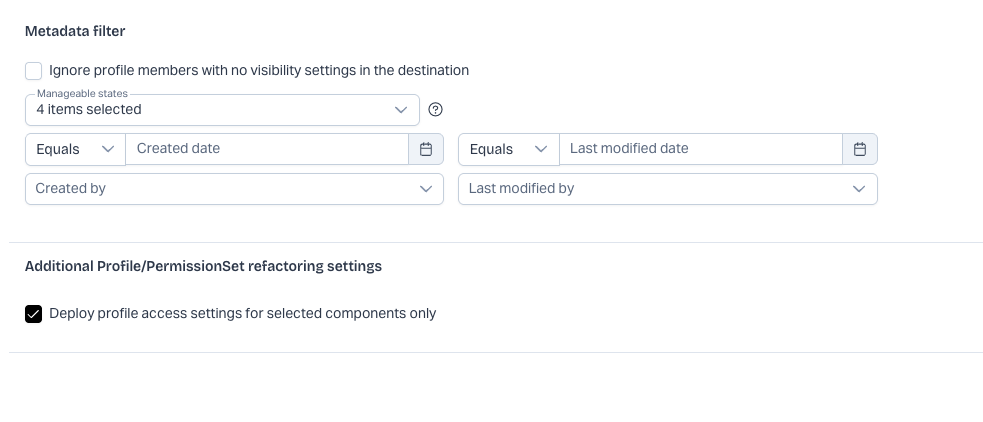This screenshot has width=983, height=422.
Task: Uncheck Deploy profile access settings checkbox
Action: [x=34, y=314]
